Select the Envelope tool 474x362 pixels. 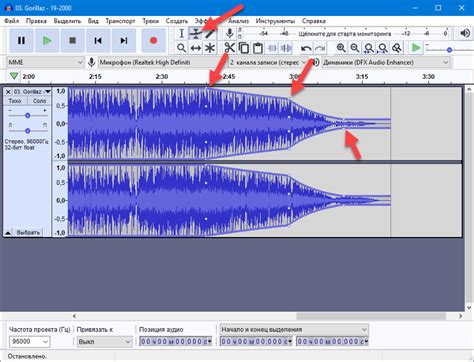(x=195, y=33)
